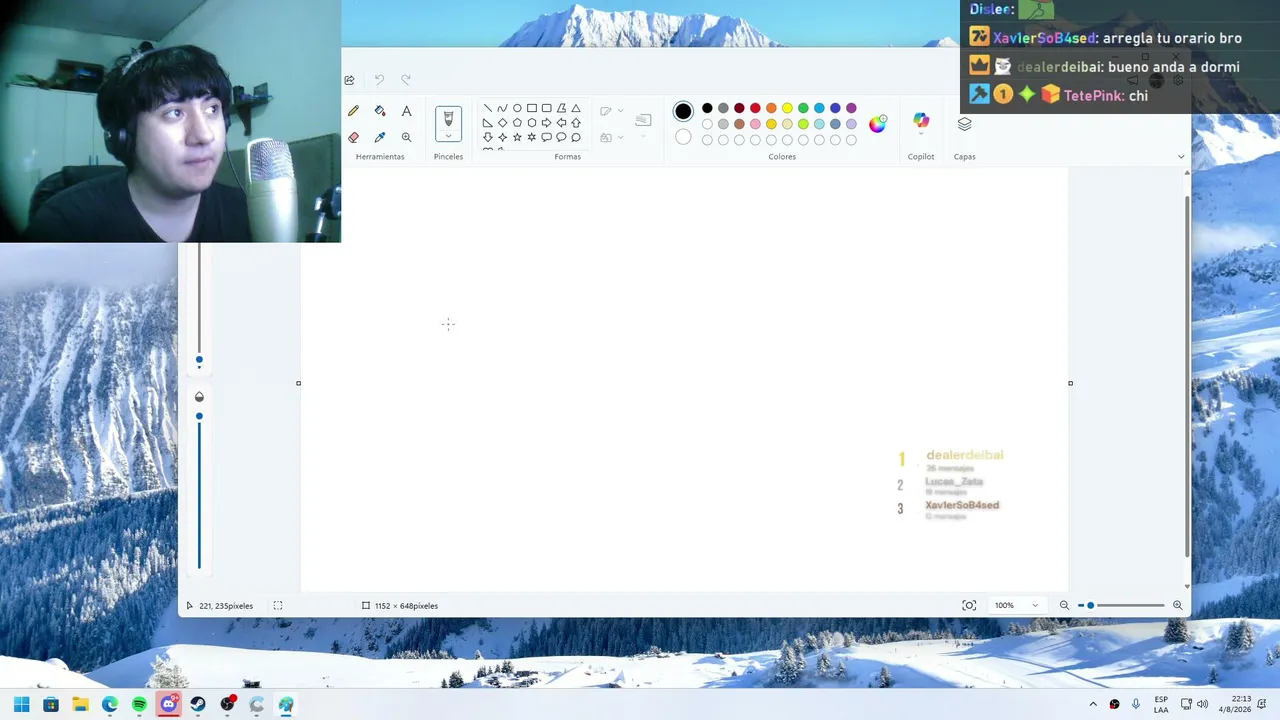Select the Text tool
Image resolution: width=1280 pixels, height=720 pixels.
click(406, 111)
